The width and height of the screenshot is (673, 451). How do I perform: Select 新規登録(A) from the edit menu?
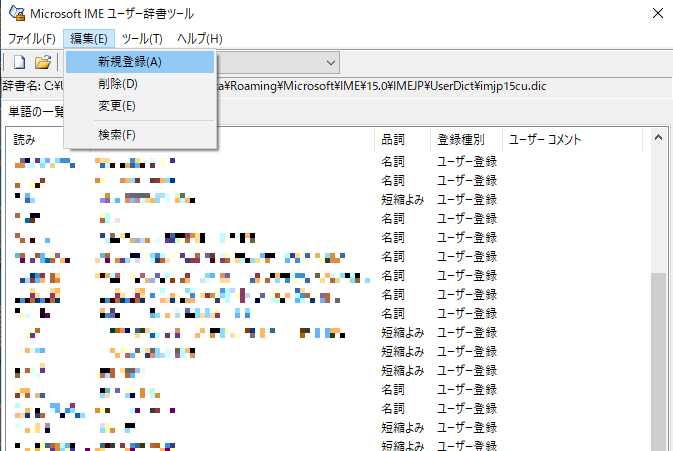[140, 62]
